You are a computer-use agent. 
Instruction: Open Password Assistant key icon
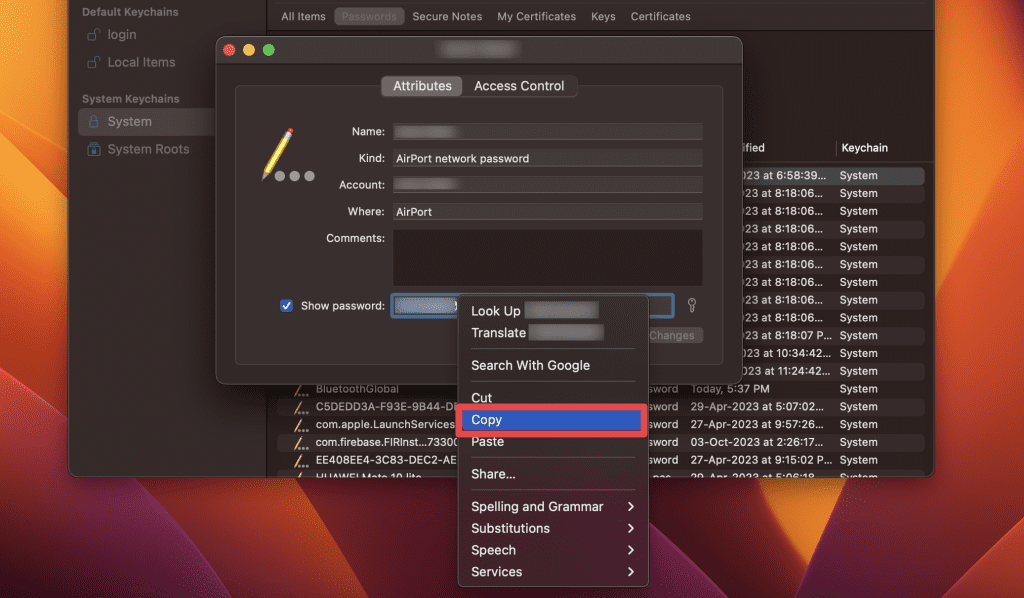click(692, 306)
